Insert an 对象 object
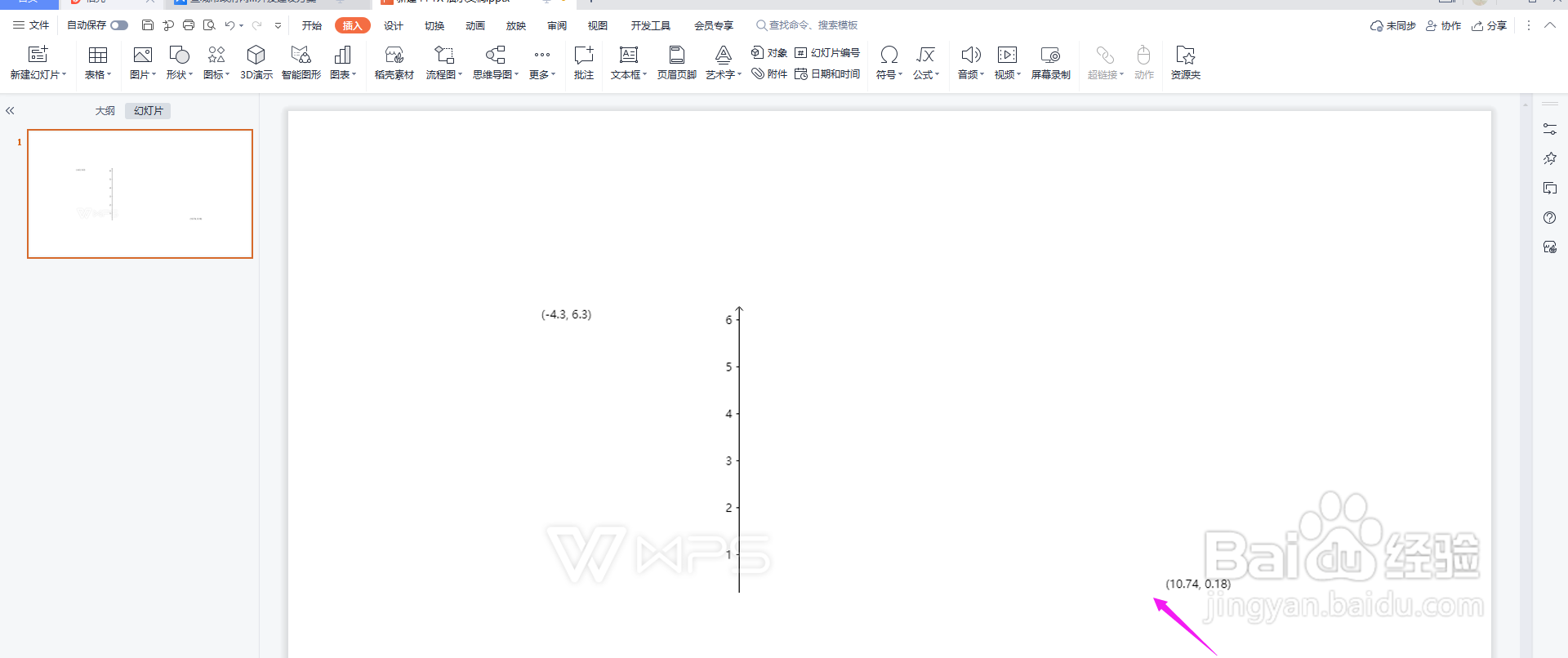 coord(769,52)
